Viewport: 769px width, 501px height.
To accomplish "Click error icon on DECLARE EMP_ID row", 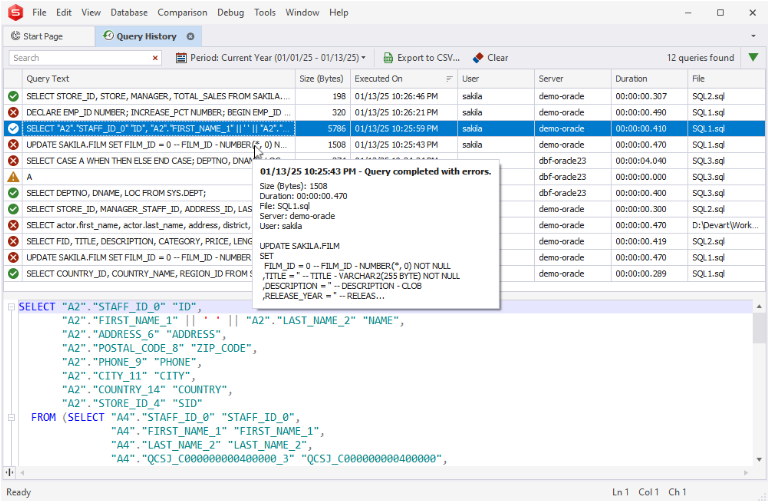I will click(x=13, y=112).
